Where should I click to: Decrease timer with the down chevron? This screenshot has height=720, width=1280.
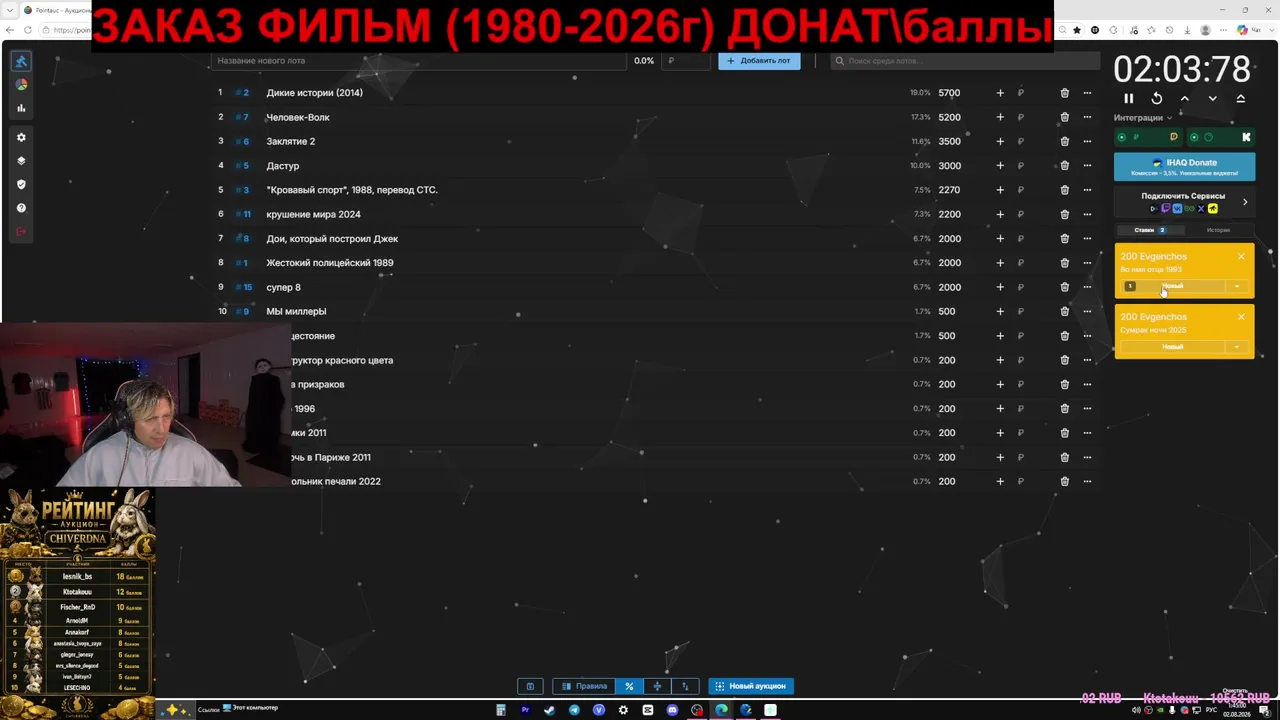(x=1213, y=98)
